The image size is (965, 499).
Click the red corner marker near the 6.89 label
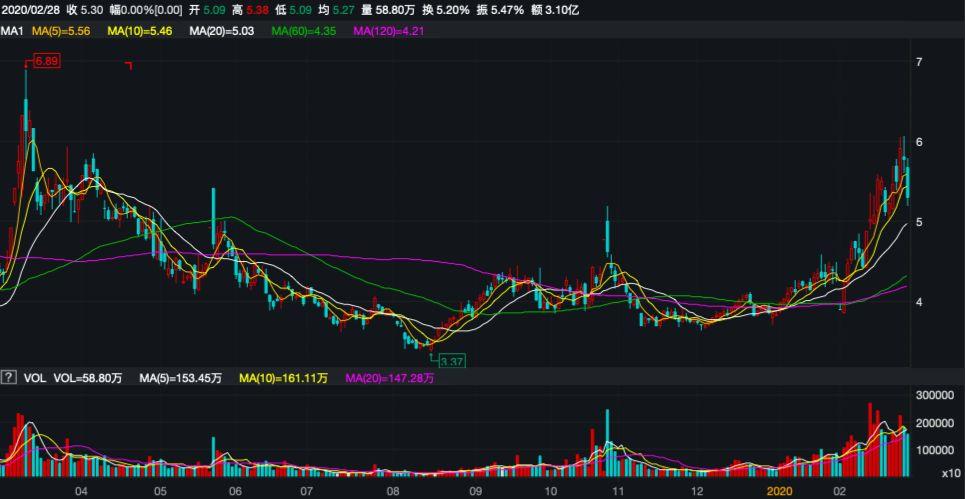(x=129, y=66)
